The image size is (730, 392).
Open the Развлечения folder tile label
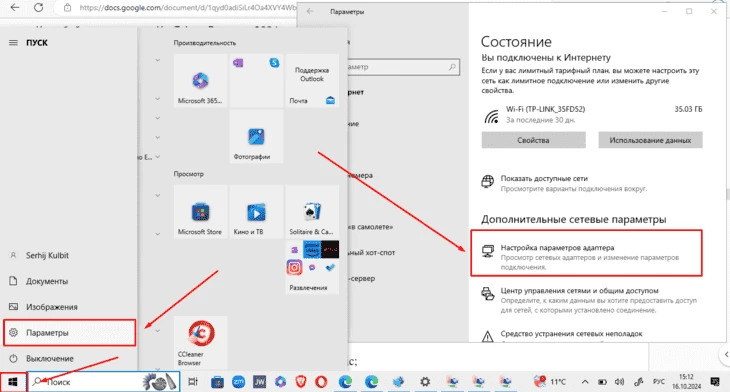pyautogui.click(x=308, y=288)
